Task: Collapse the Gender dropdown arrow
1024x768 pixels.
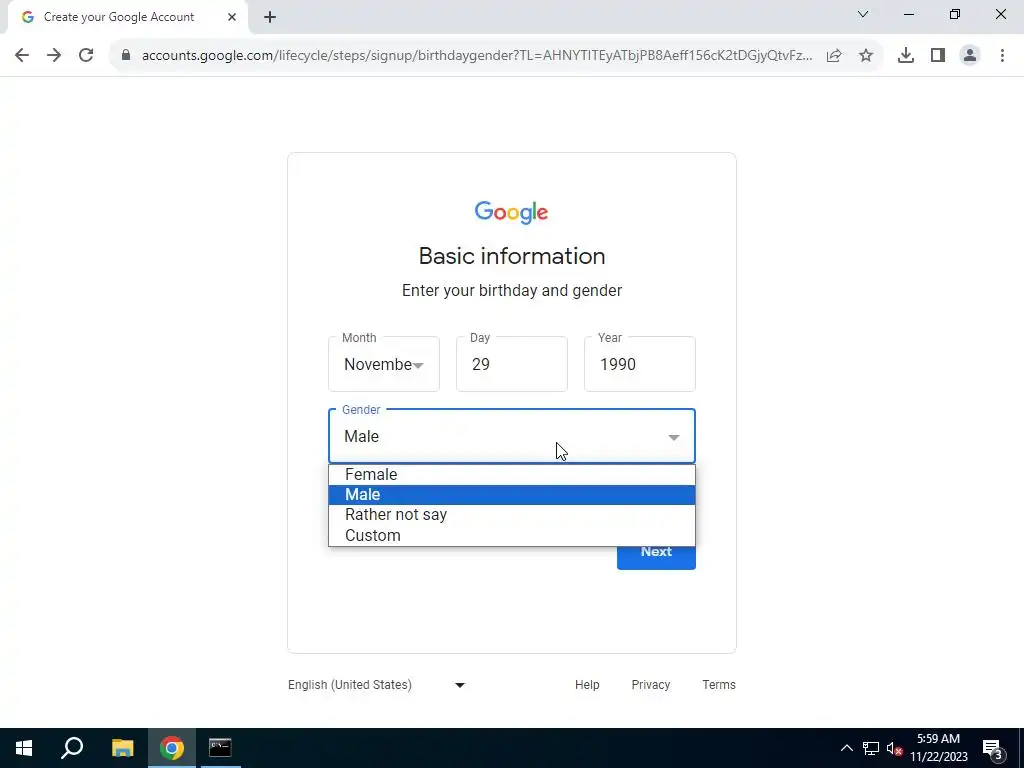Action: [x=674, y=437]
